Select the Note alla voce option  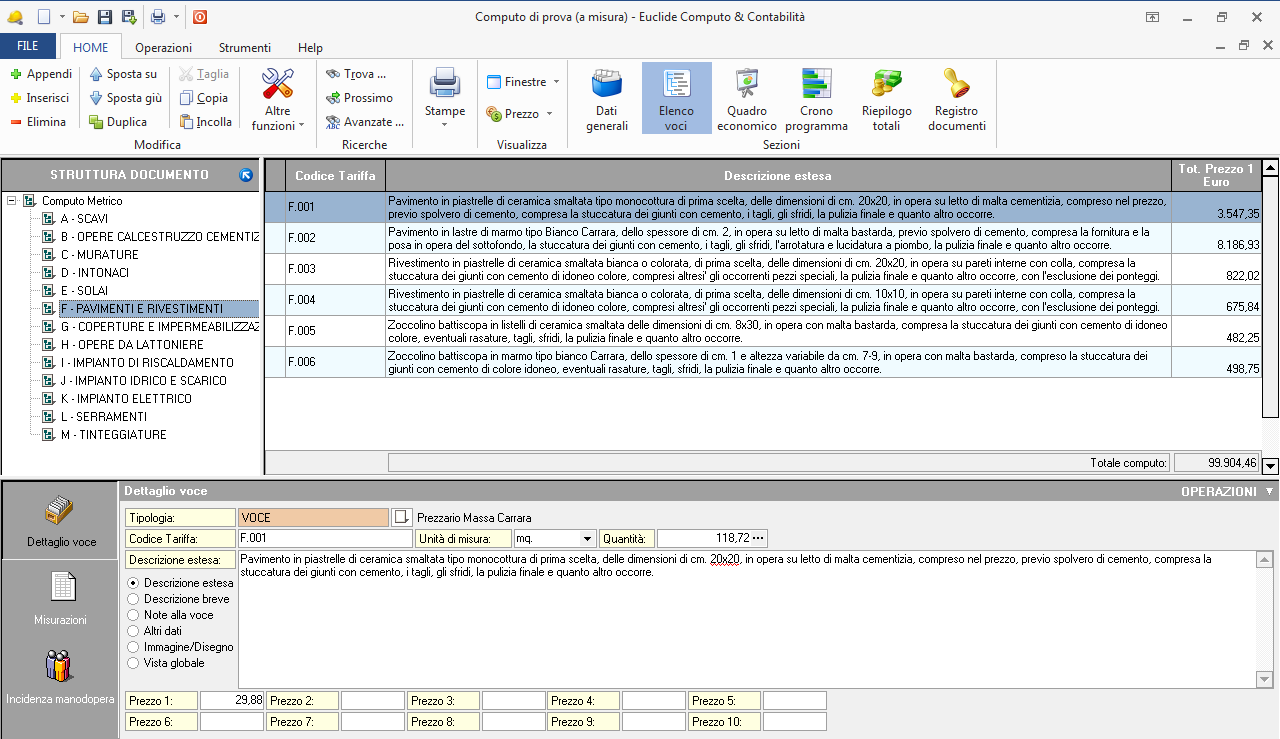point(134,615)
